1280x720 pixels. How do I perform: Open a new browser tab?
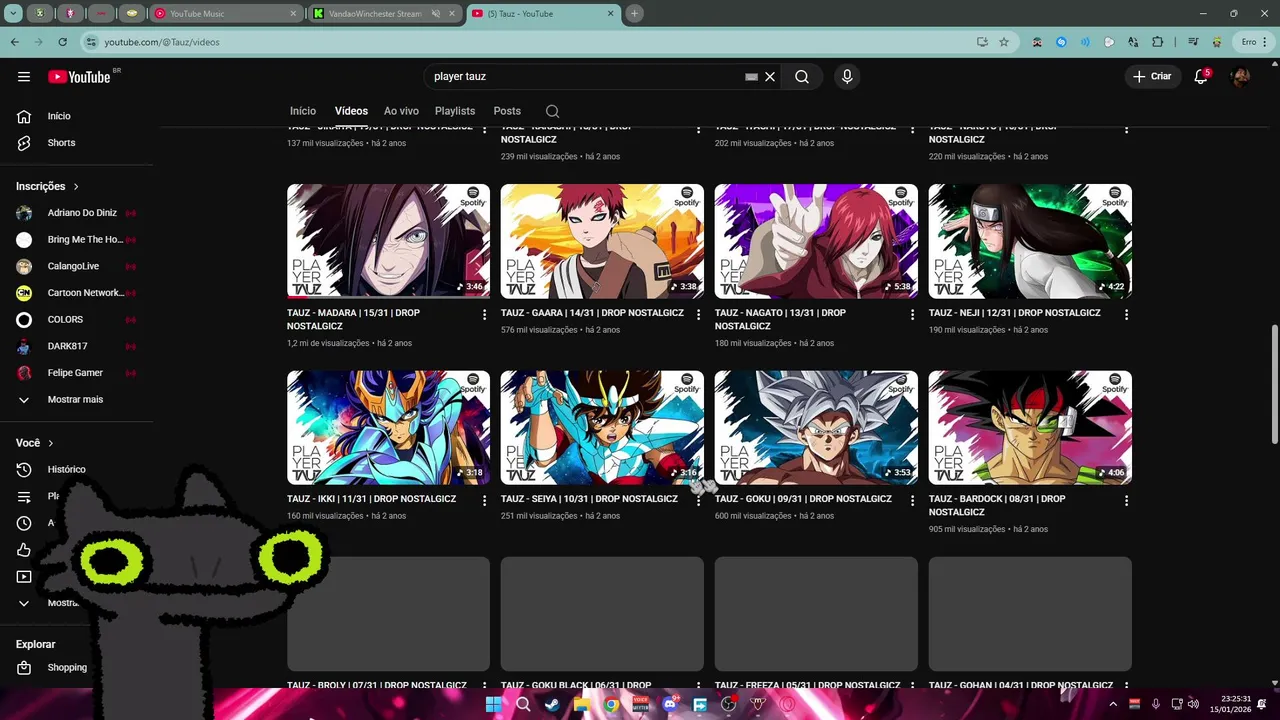click(x=634, y=14)
